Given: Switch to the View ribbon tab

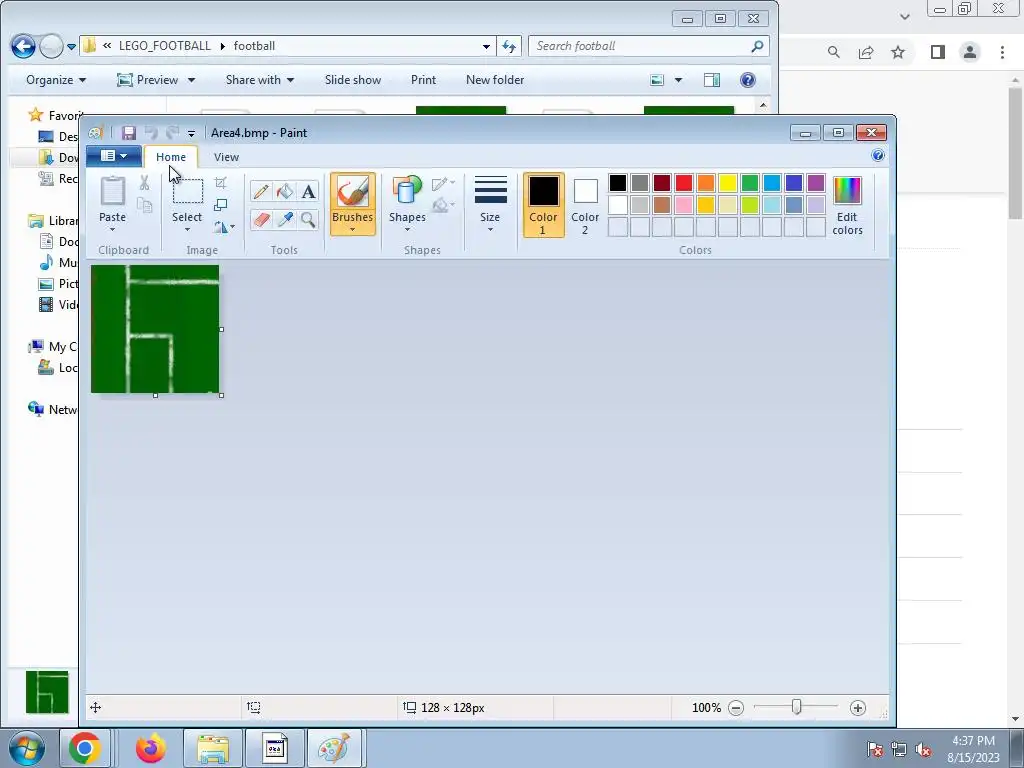Looking at the screenshot, I should pyautogui.click(x=226, y=157).
